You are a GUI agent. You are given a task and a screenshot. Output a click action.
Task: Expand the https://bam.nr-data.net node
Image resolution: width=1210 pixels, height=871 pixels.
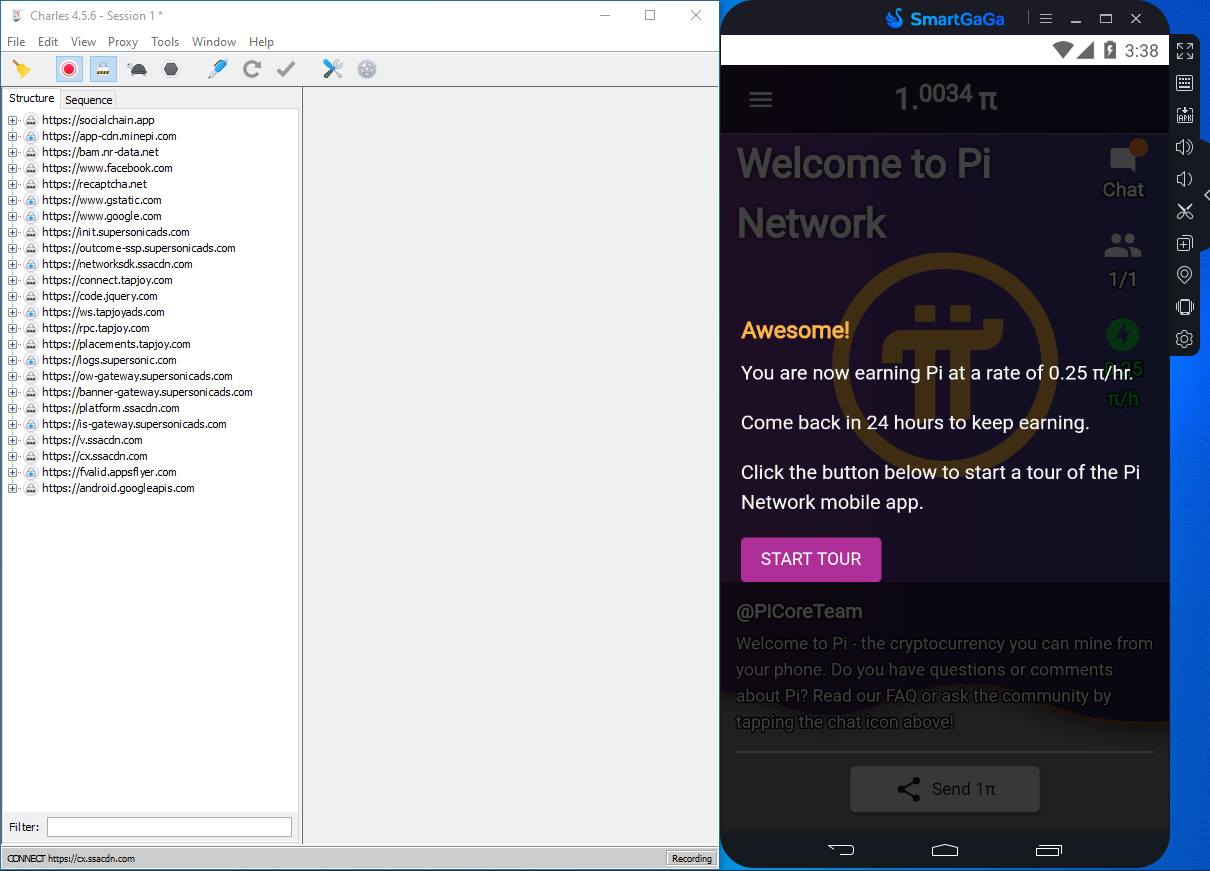(x=13, y=152)
